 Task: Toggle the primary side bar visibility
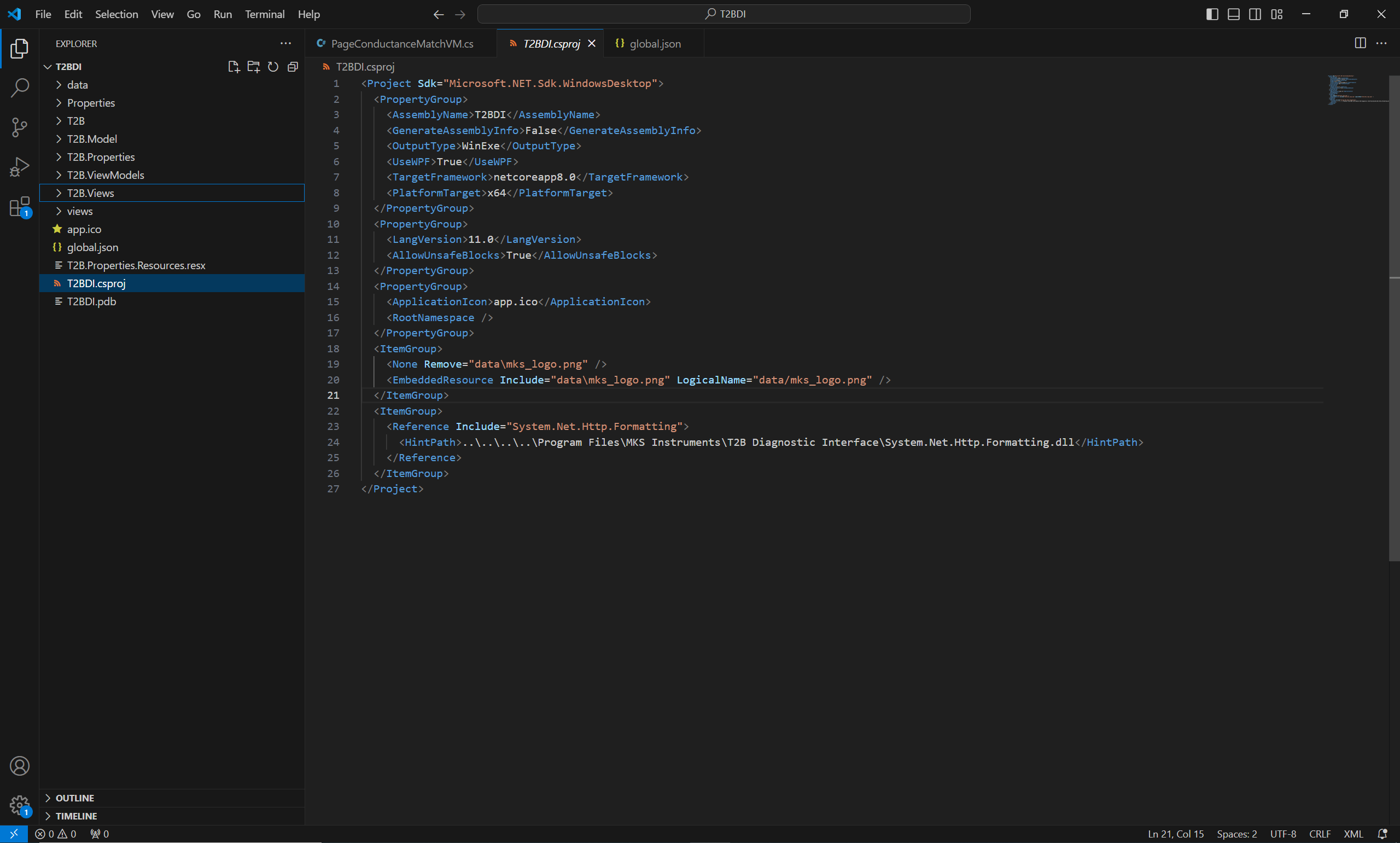click(x=1212, y=14)
